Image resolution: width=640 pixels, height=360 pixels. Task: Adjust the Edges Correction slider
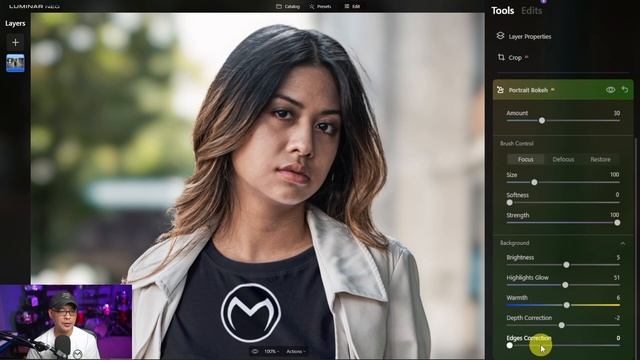[509, 345]
